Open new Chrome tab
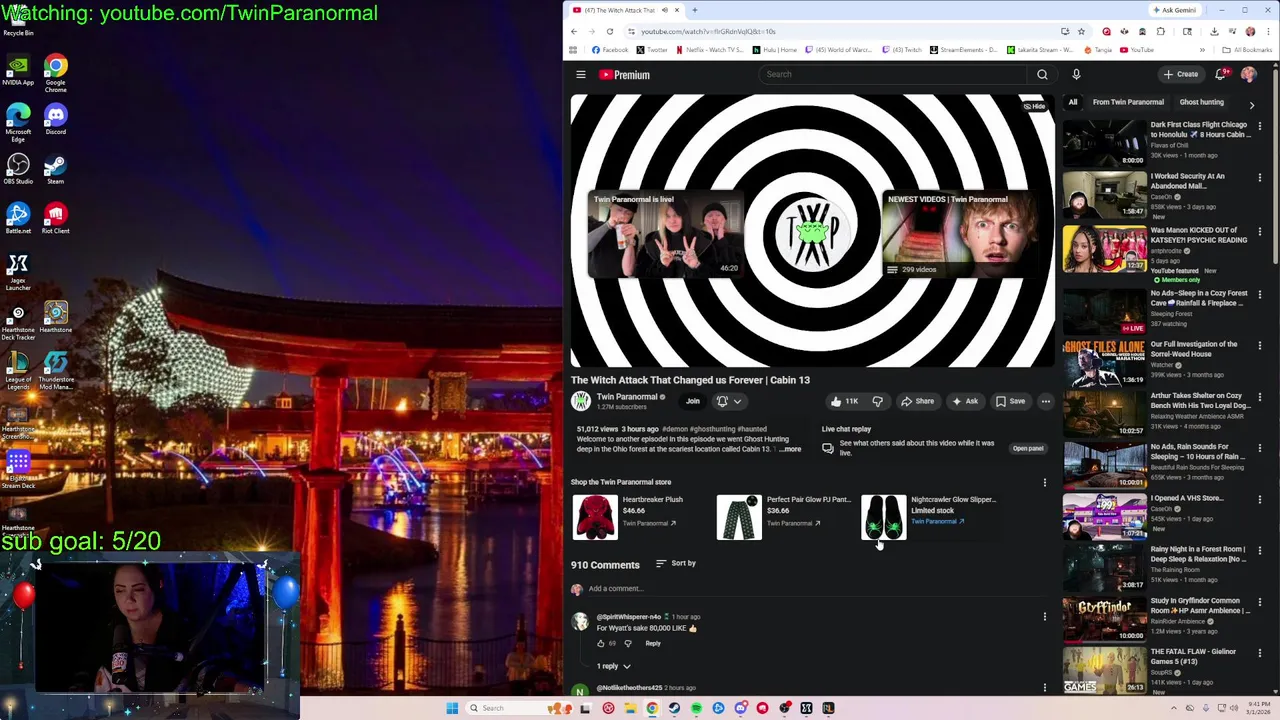The height and width of the screenshot is (720, 1280). pyautogui.click(x=695, y=10)
